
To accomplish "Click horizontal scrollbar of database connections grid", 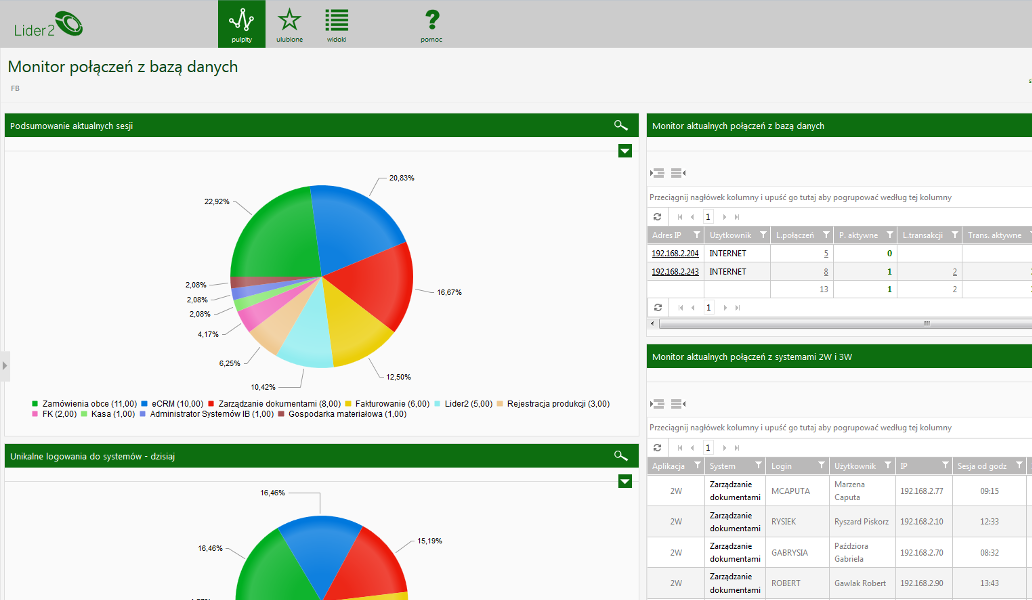I will click(x=846, y=324).
